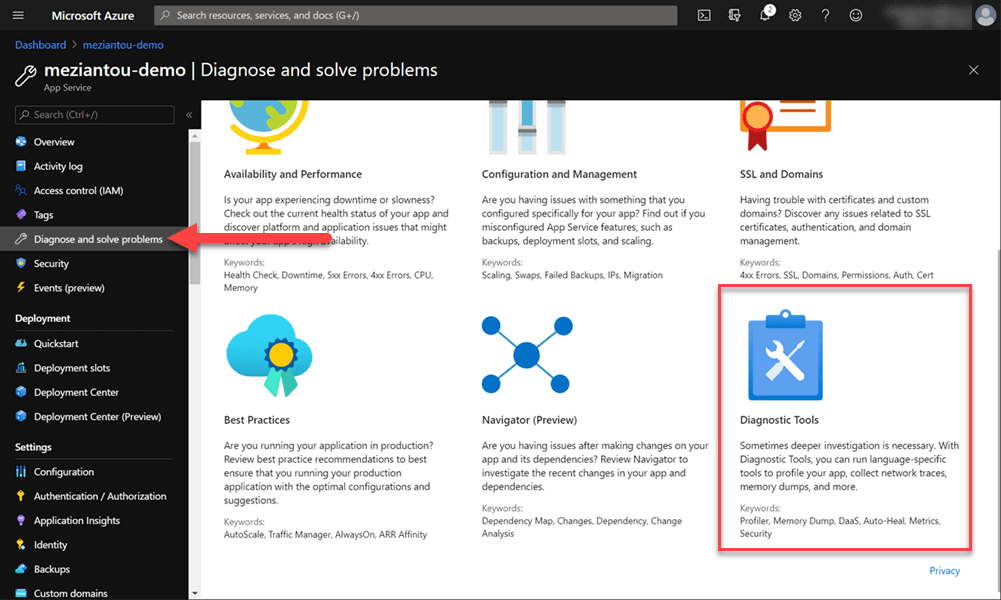Open the Settings gear in top bar

click(x=795, y=15)
